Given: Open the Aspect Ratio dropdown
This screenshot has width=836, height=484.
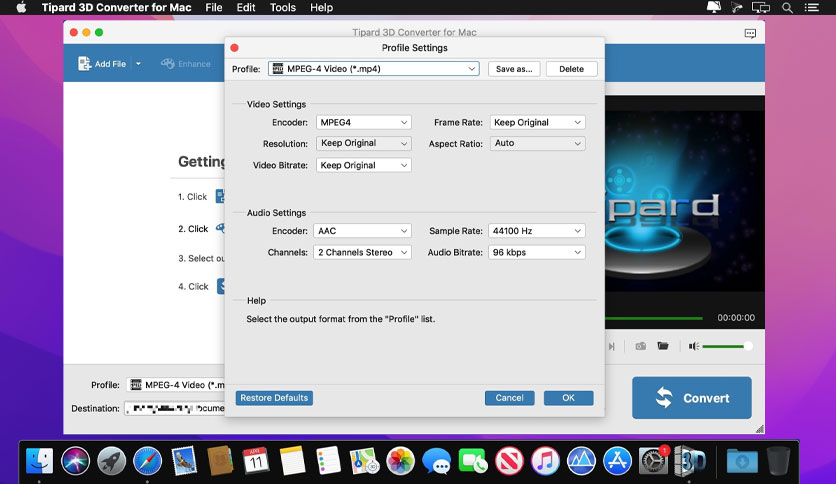Looking at the screenshot, I should tap(537, 143).
